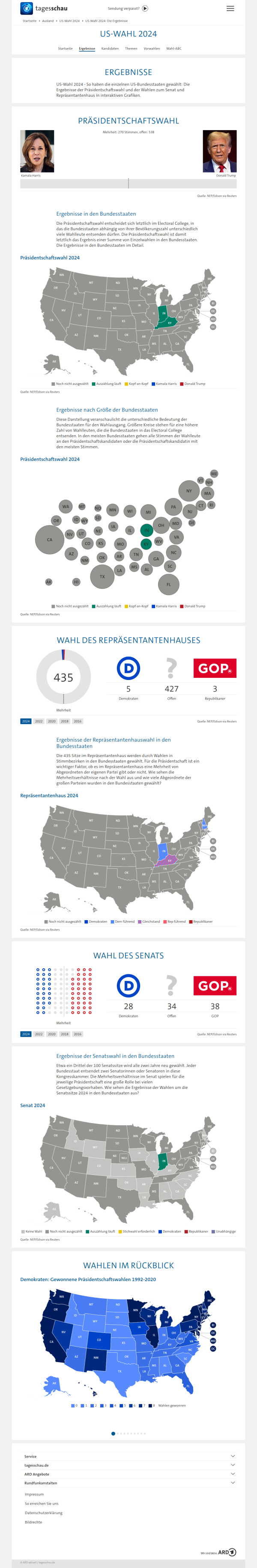Select 2022 for the Repräsentantenhaus results
The image size is (257, 1568).
(x=39, y=721)
